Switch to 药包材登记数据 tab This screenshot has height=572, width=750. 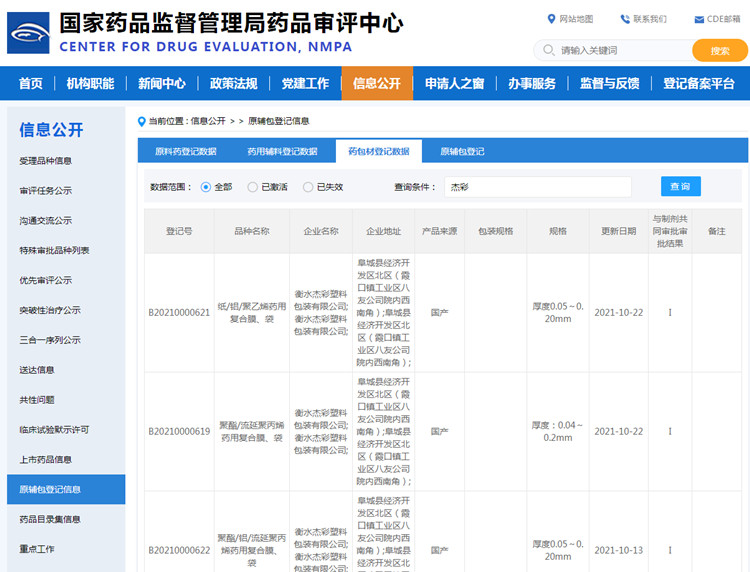click(x=379, y=152)
